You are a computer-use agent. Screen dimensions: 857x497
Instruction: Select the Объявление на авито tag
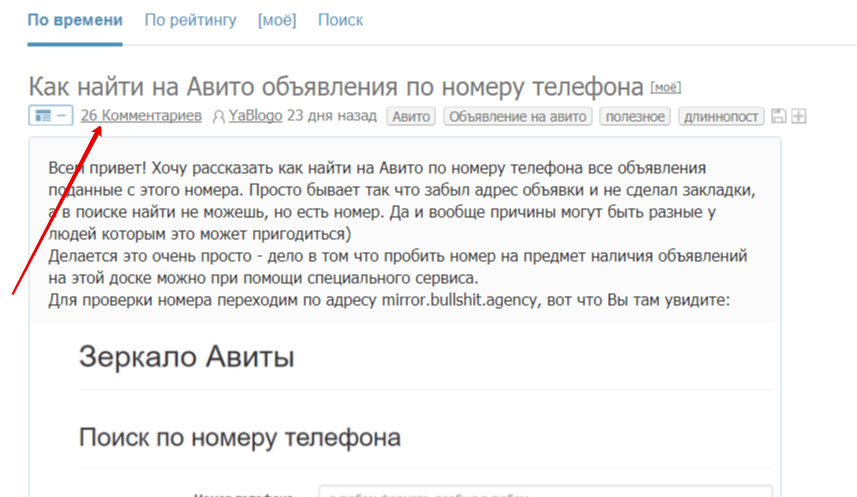click(x=518, y=116)
